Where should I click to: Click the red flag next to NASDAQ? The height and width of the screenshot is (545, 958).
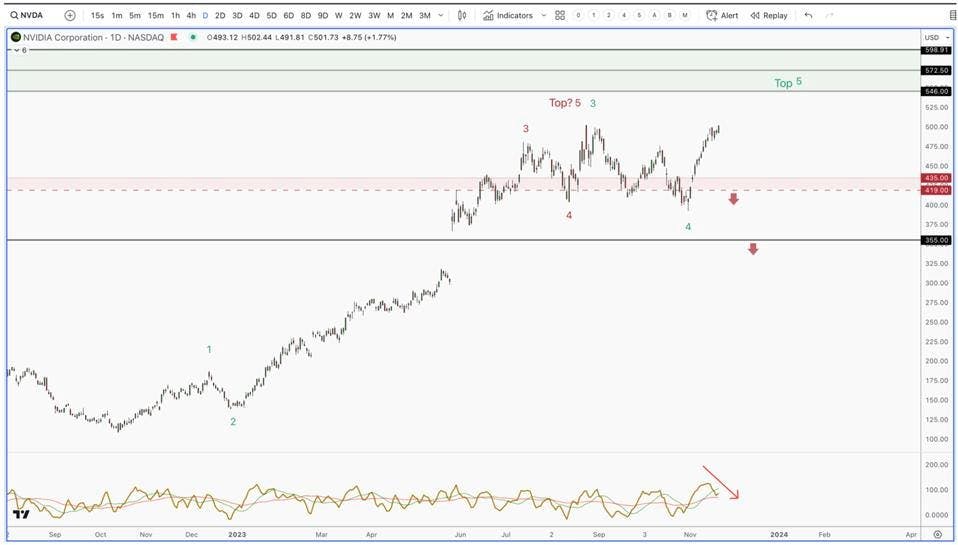(x=174, y=37)
